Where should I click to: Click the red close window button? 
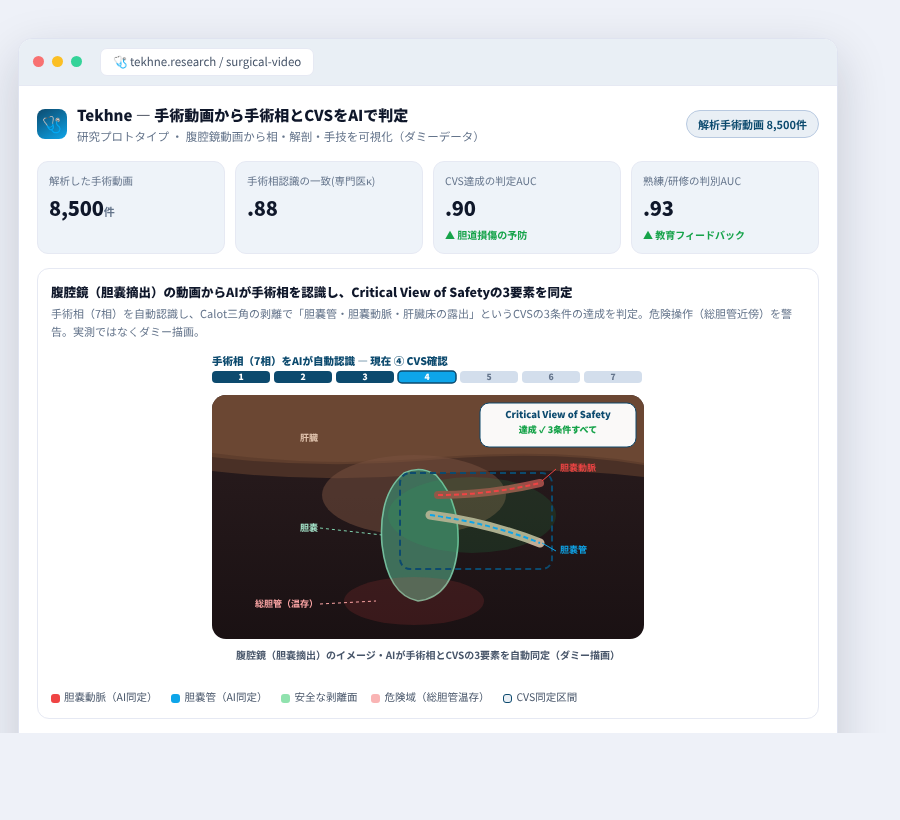pyautogui.click(x=38, y=62)
